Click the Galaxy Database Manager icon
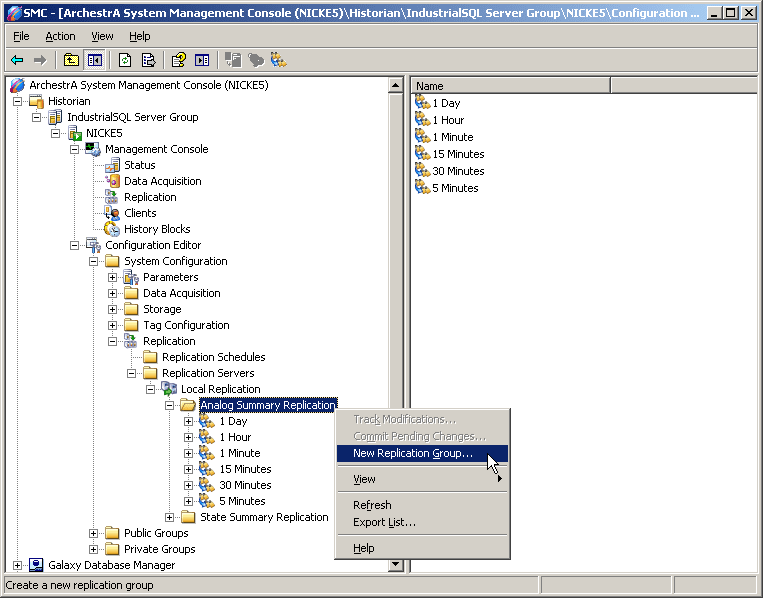This screenshot has height=598, width=763. click(x=36, y=565)
